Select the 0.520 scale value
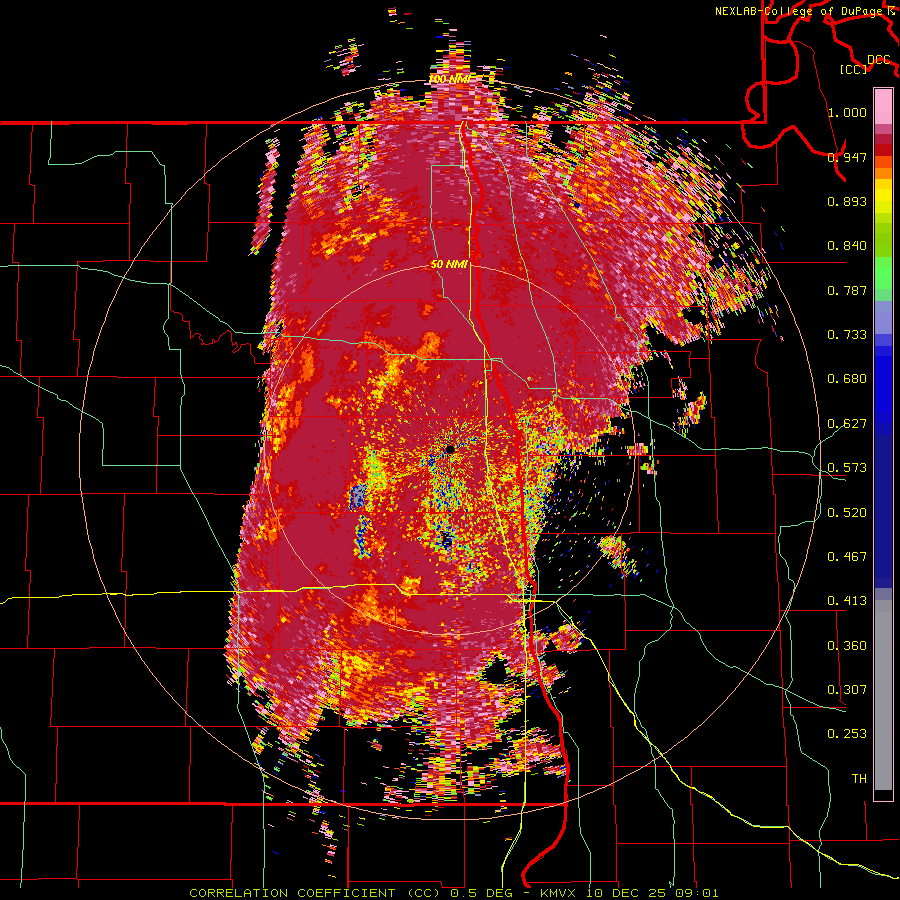The height and width of the screenshot is (900, 900). (847, 513)
